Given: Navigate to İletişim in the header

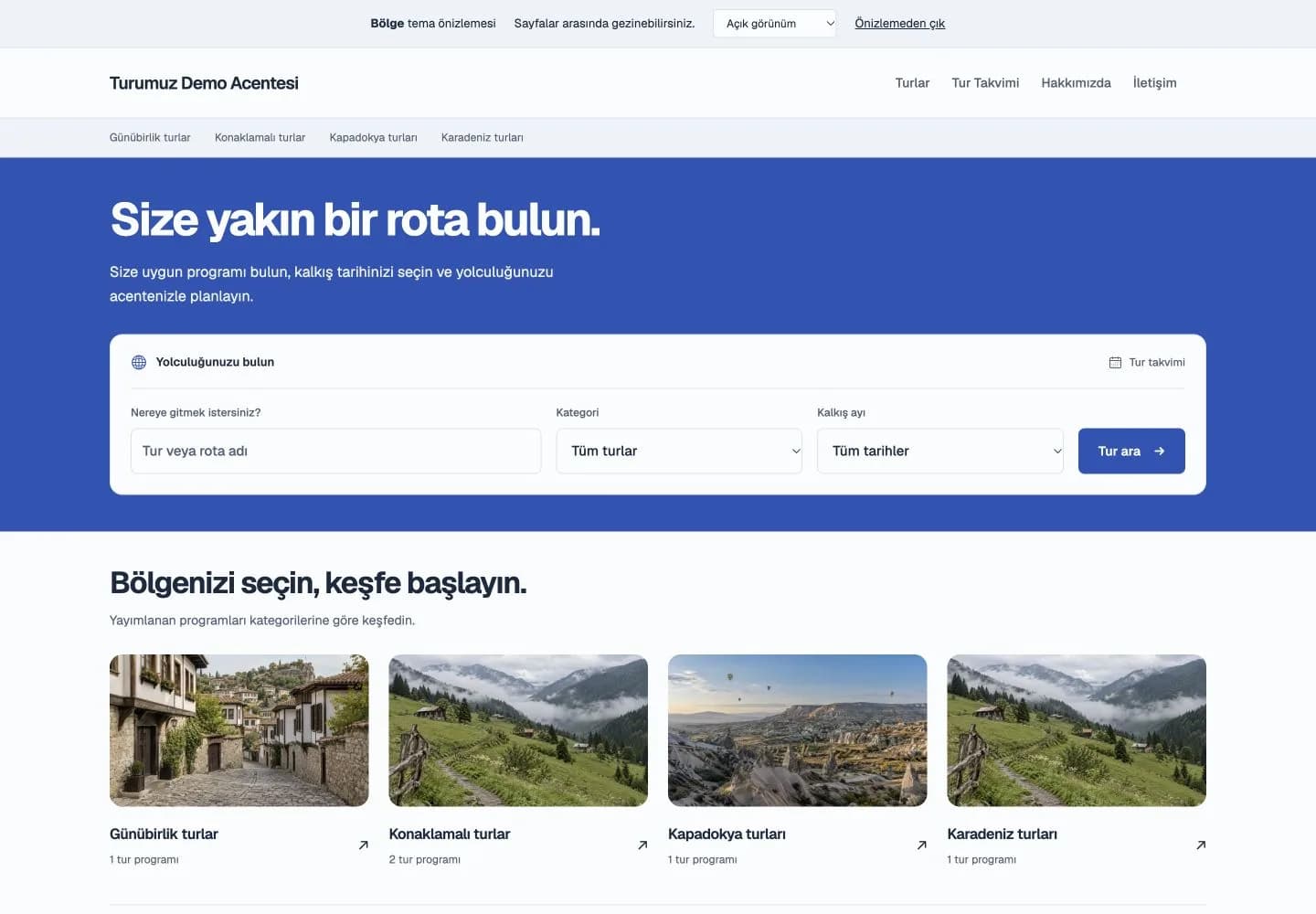Looking at the screenshot, I should pos(1154,83).
